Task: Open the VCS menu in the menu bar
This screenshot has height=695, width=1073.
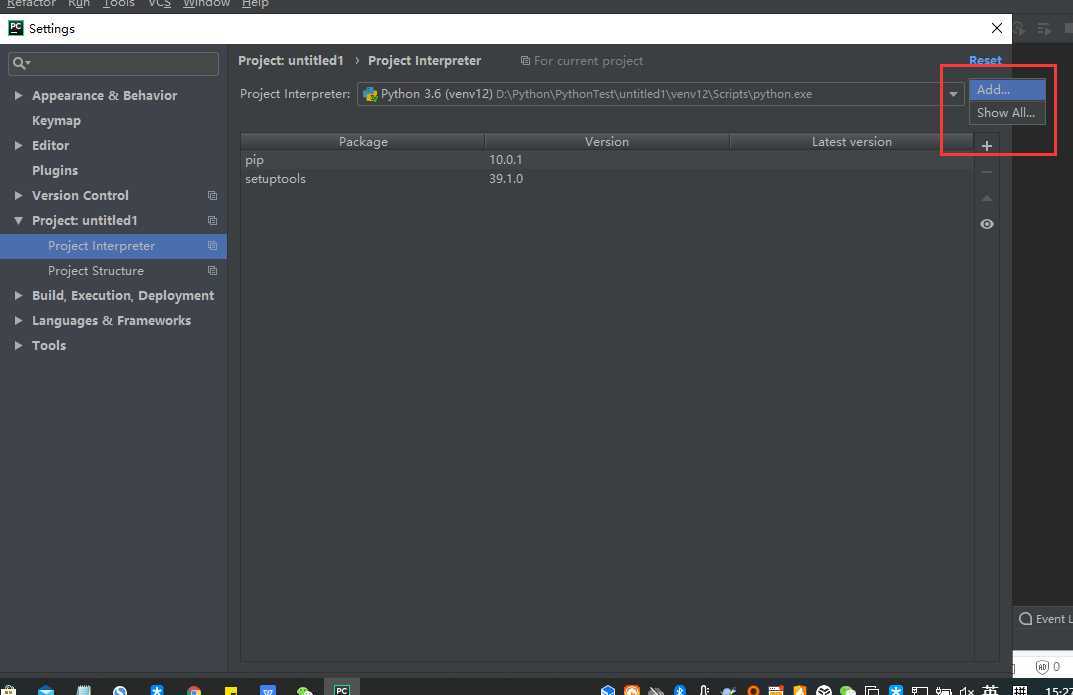Action: click(159, 4)
